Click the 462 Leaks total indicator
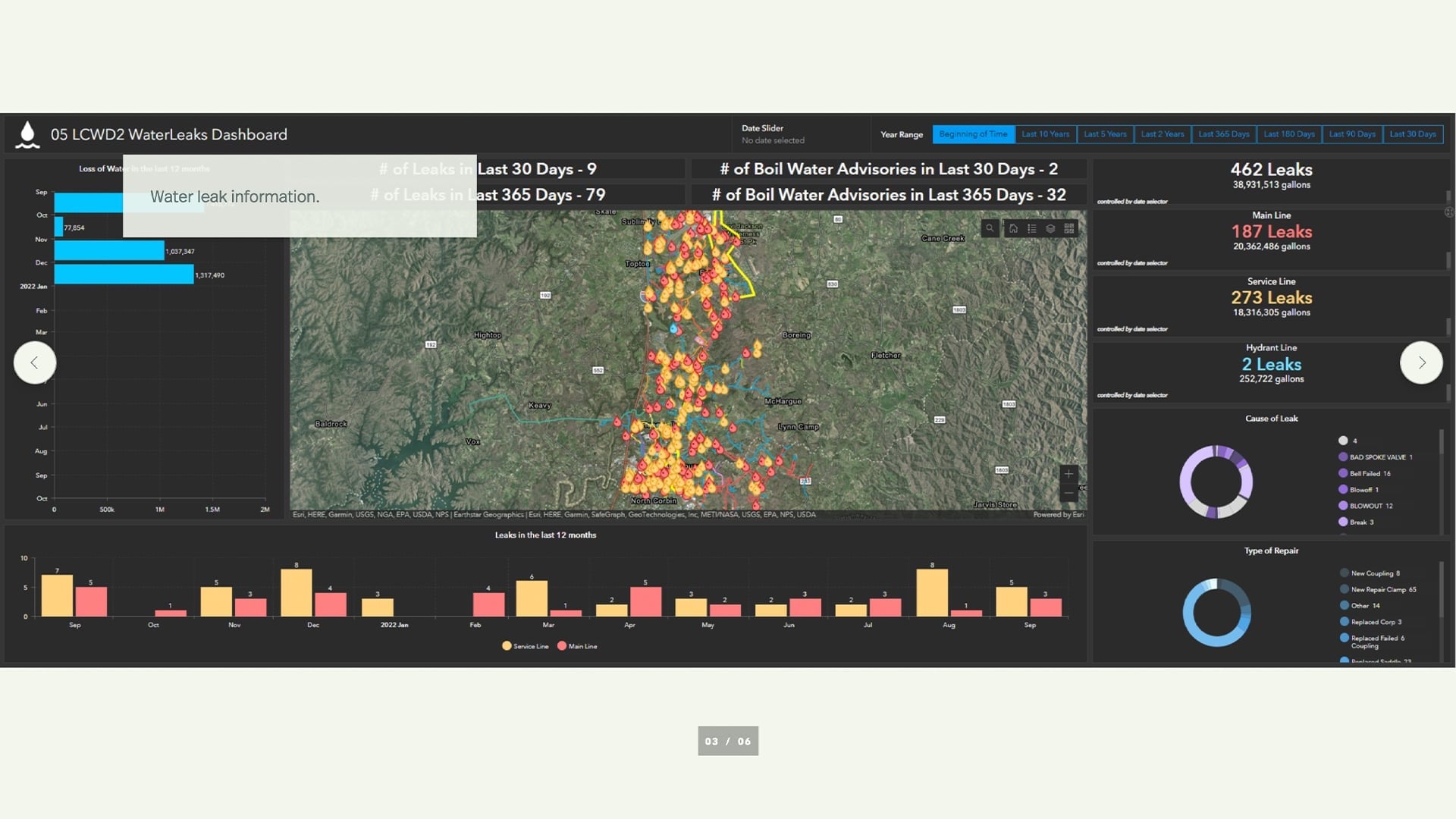 point(1271,170)
